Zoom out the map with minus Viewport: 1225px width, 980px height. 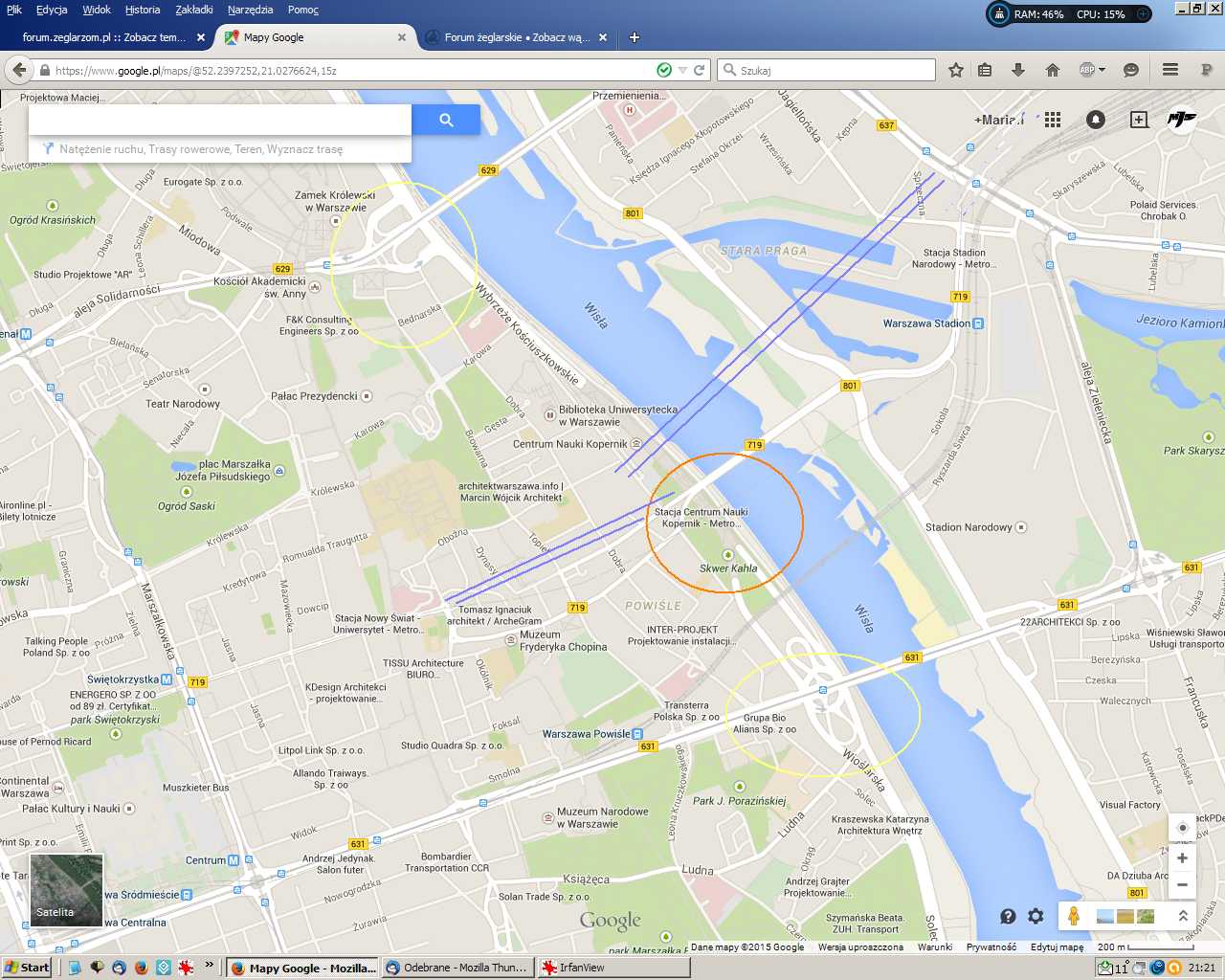1183,884
